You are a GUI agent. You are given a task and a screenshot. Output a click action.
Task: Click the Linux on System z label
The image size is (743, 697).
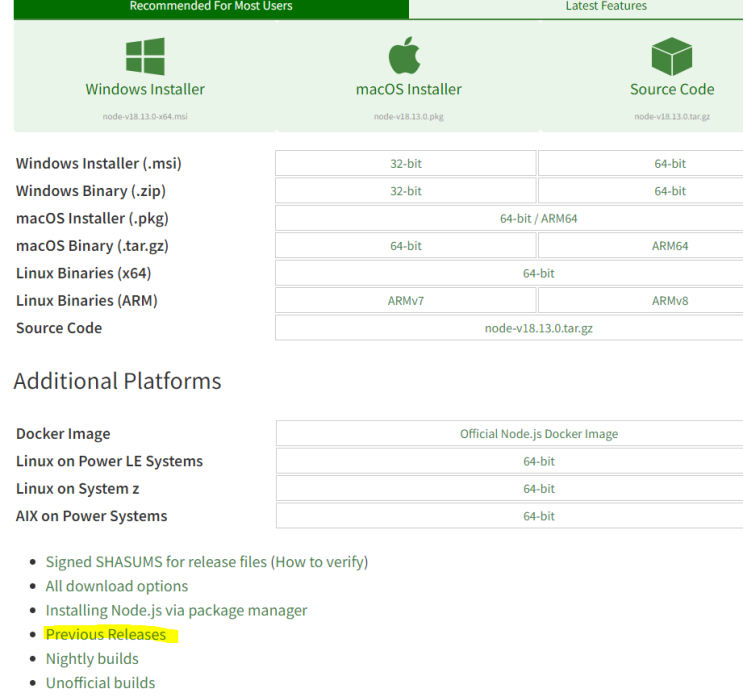pos(78,489)
